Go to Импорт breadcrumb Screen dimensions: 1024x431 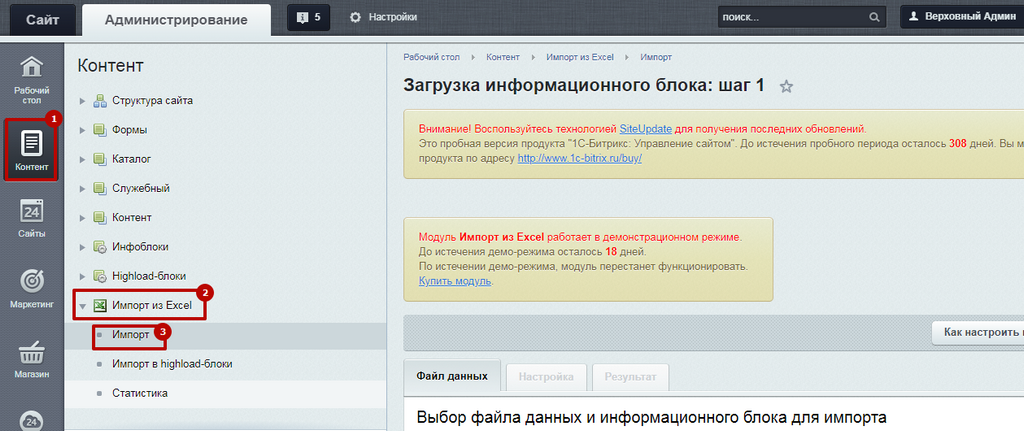pos(656,57)
